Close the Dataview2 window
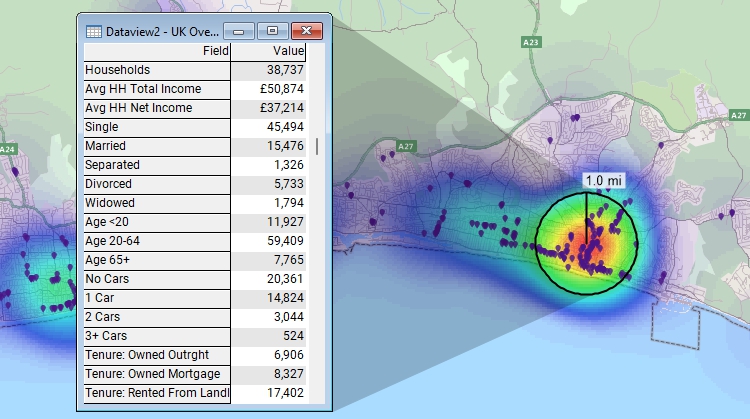750x419 pixels. [x=309, y=31]
